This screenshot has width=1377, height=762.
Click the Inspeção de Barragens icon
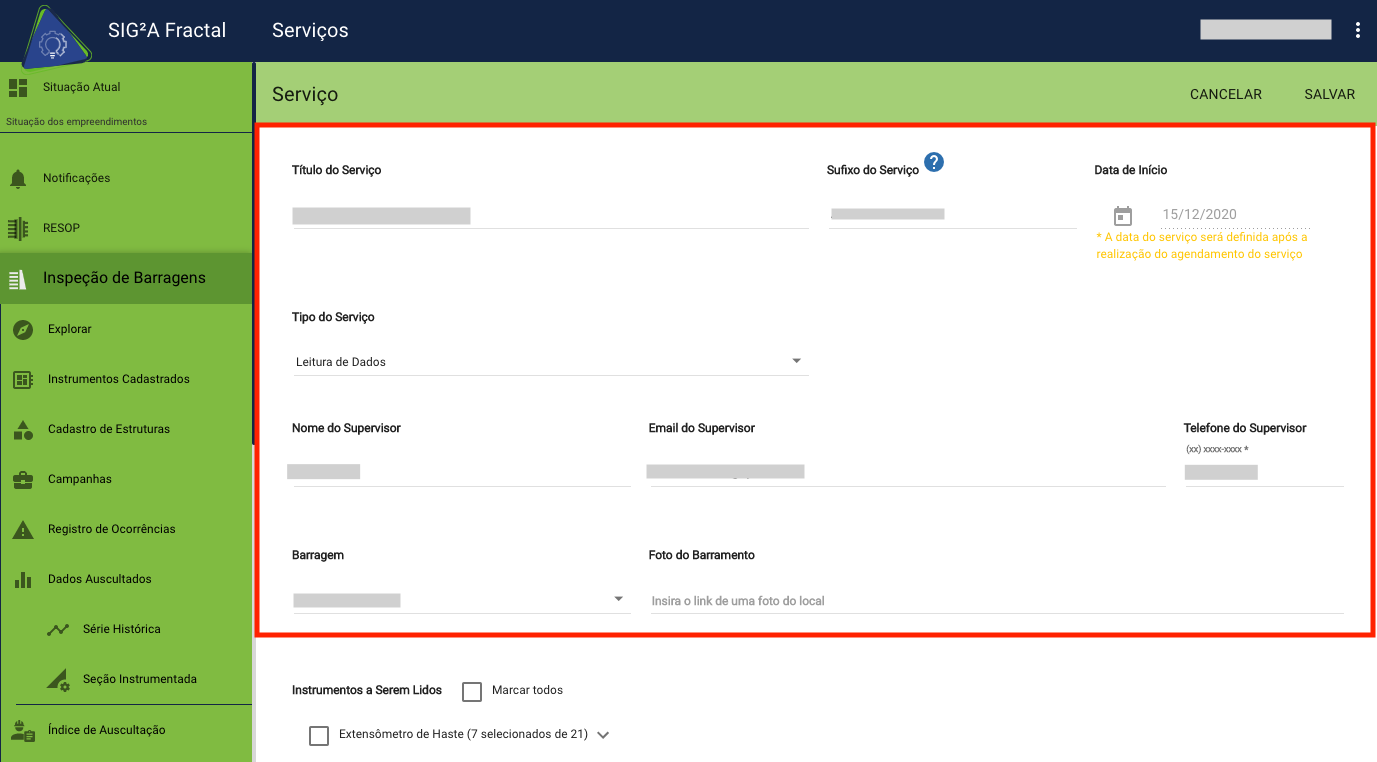pyautogui.click(x=18, y=279)
